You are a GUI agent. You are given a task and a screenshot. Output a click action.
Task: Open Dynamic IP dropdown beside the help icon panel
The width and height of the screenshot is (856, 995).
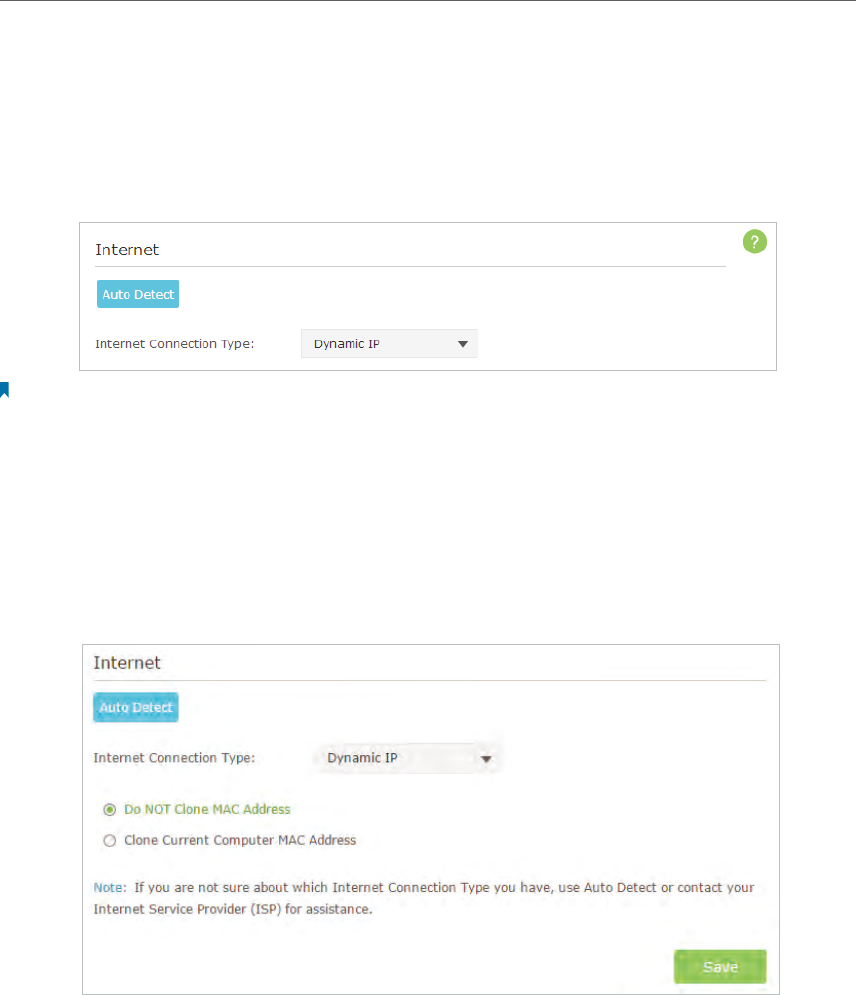(389, 343)
